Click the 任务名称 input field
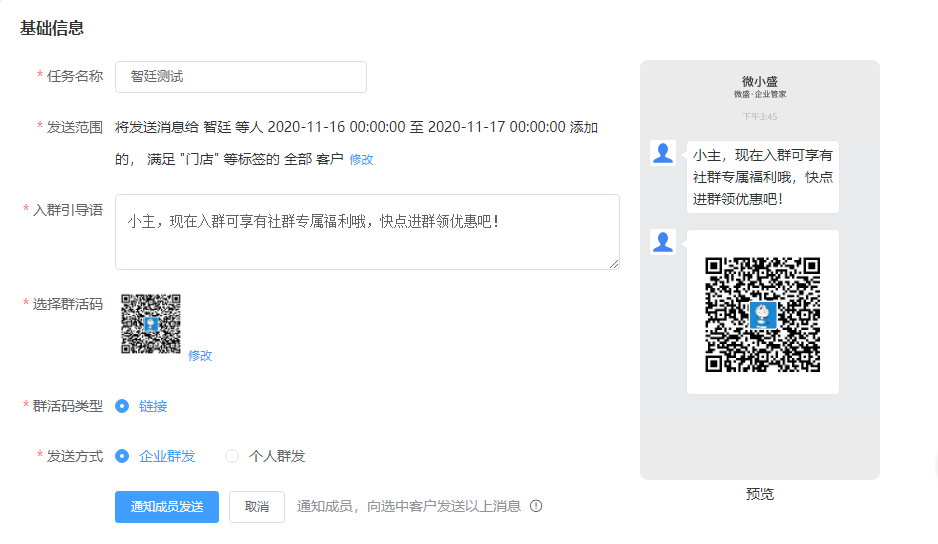 [240, 77]
